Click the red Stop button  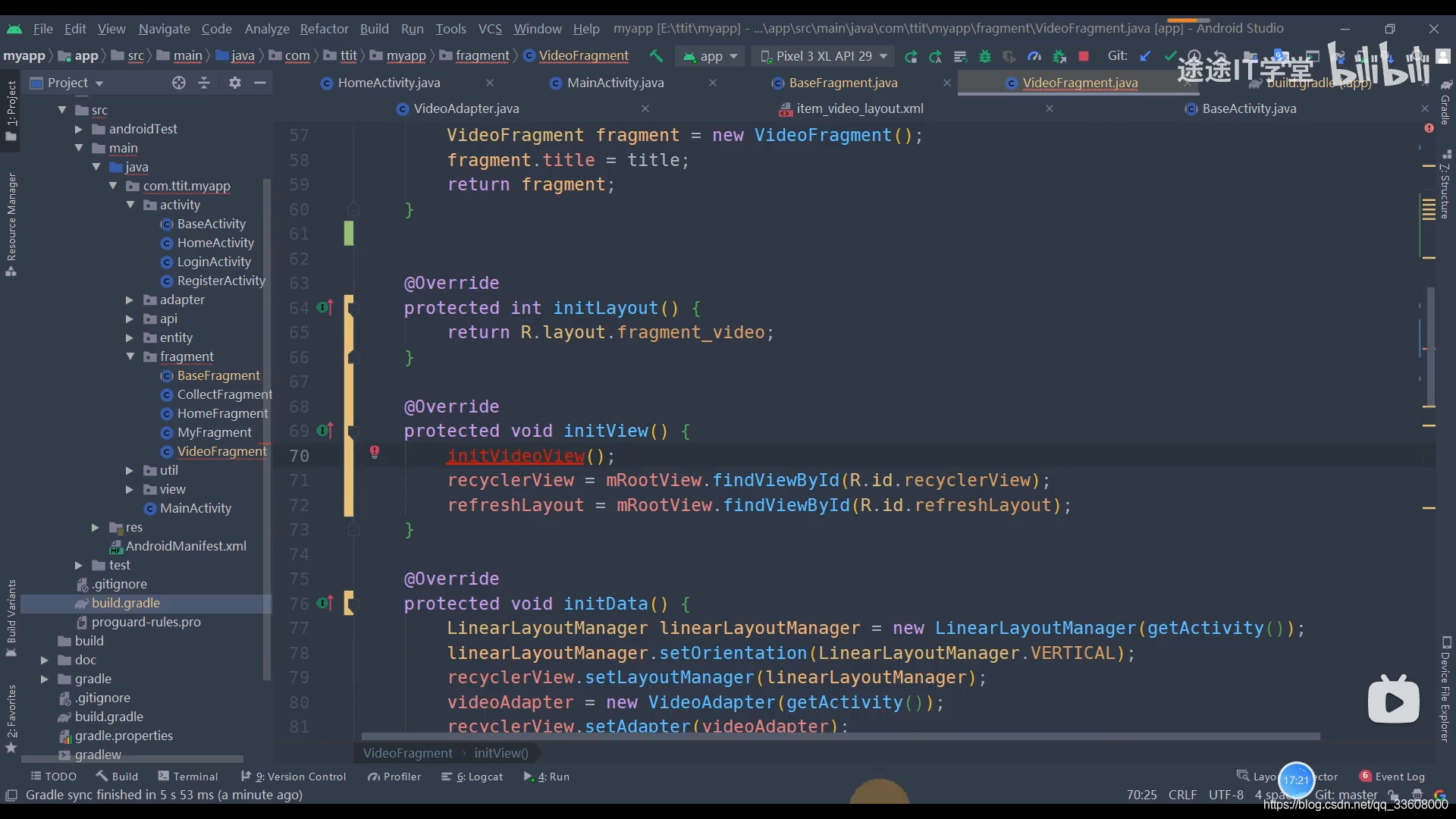(x=1084, y=56)
